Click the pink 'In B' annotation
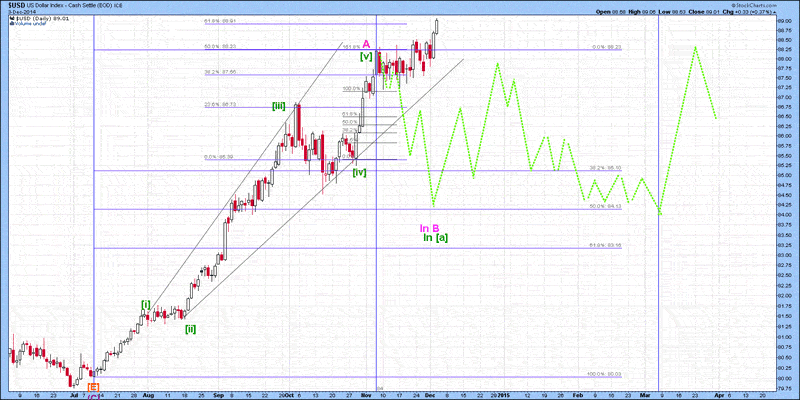 point(429,227)
